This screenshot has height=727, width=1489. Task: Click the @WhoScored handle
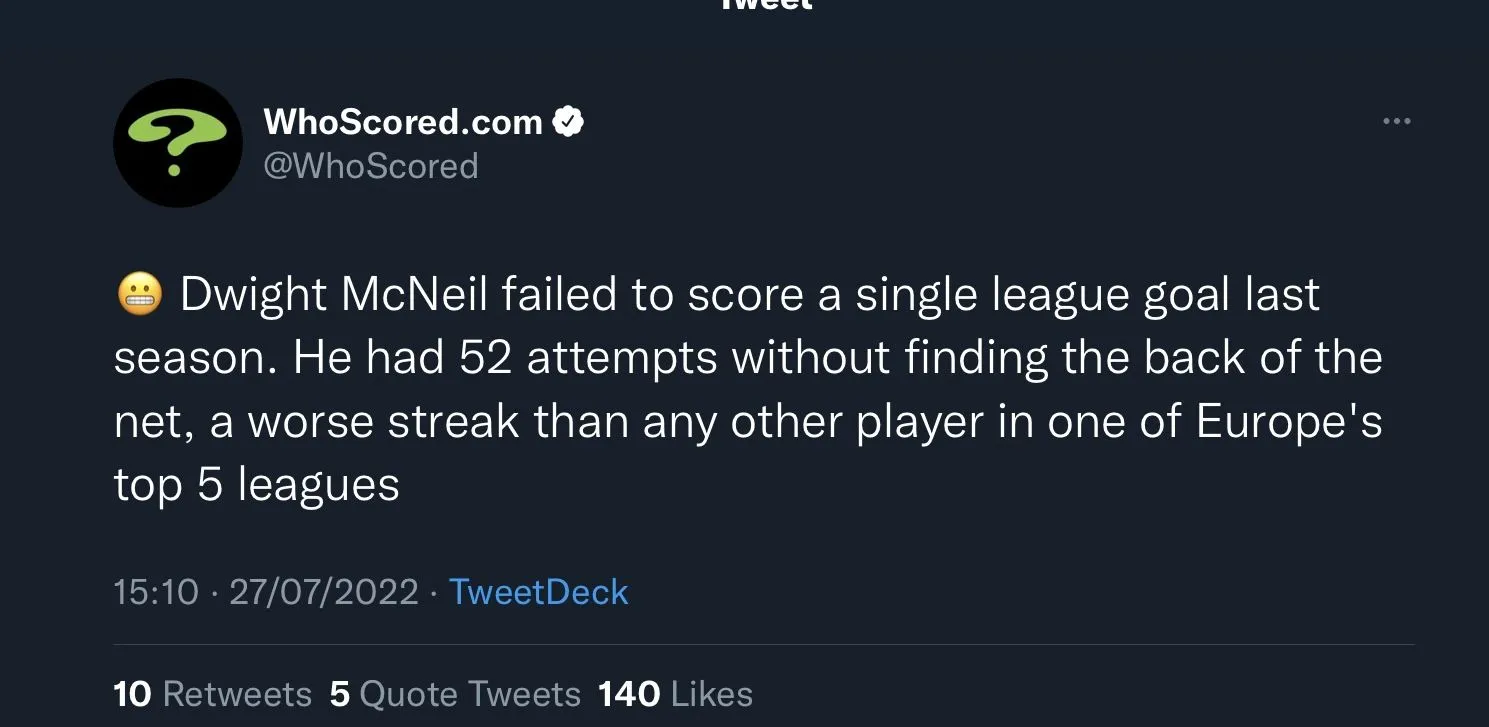click(x=370, y=165)
